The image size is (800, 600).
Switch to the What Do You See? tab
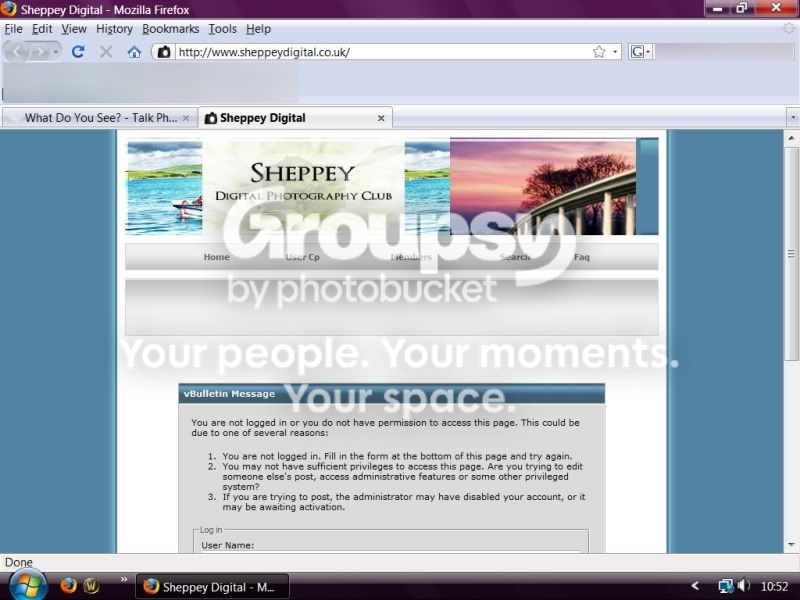tap(101, 118)
